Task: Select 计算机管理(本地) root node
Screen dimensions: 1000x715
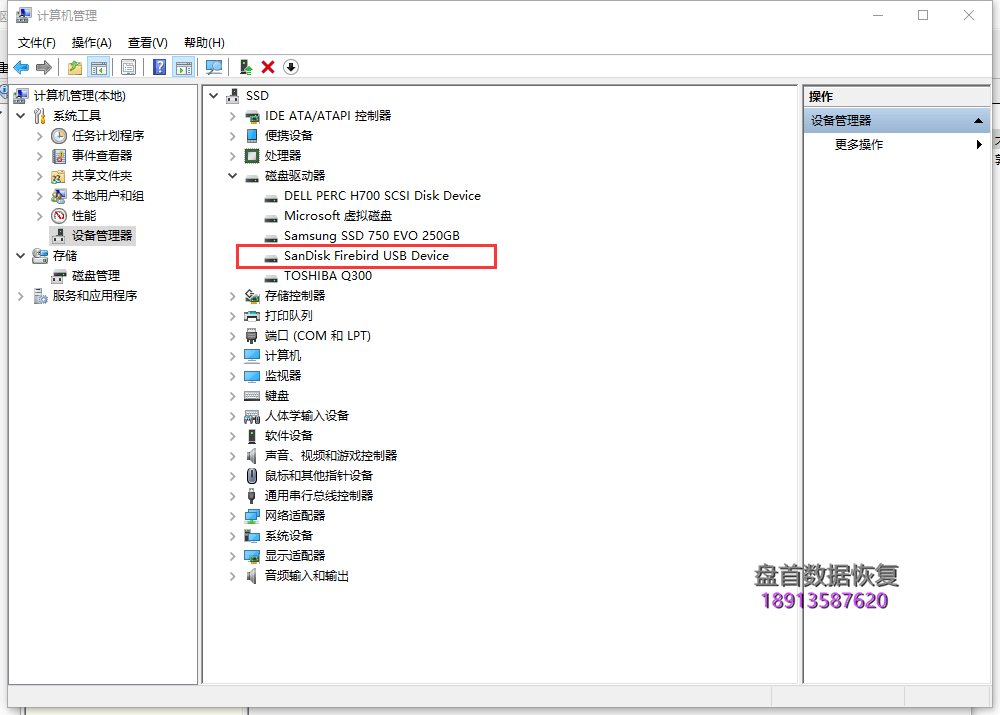Action: click(x=80, y=96)
